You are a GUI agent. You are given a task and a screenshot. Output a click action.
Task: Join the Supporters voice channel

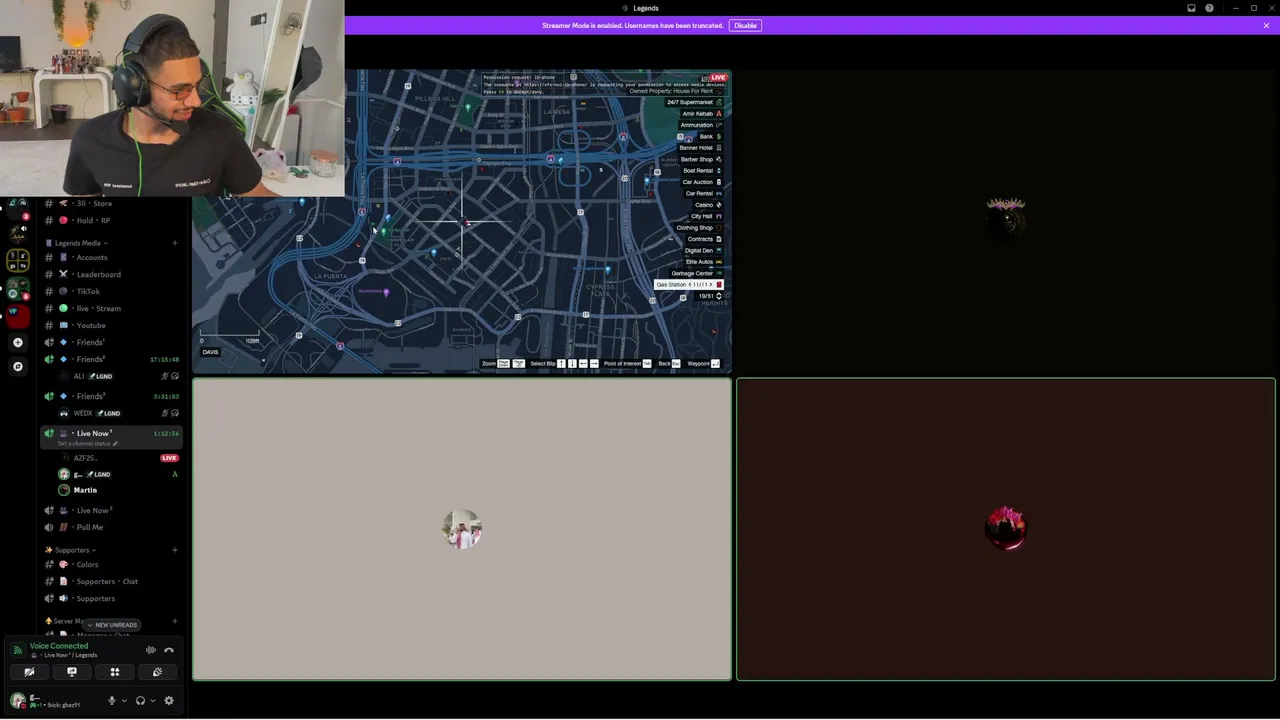pos(111,598)
